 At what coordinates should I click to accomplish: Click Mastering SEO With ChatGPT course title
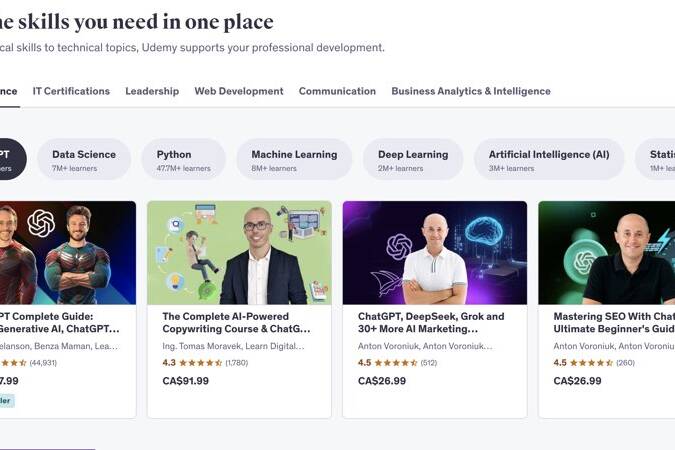point(614,323)
